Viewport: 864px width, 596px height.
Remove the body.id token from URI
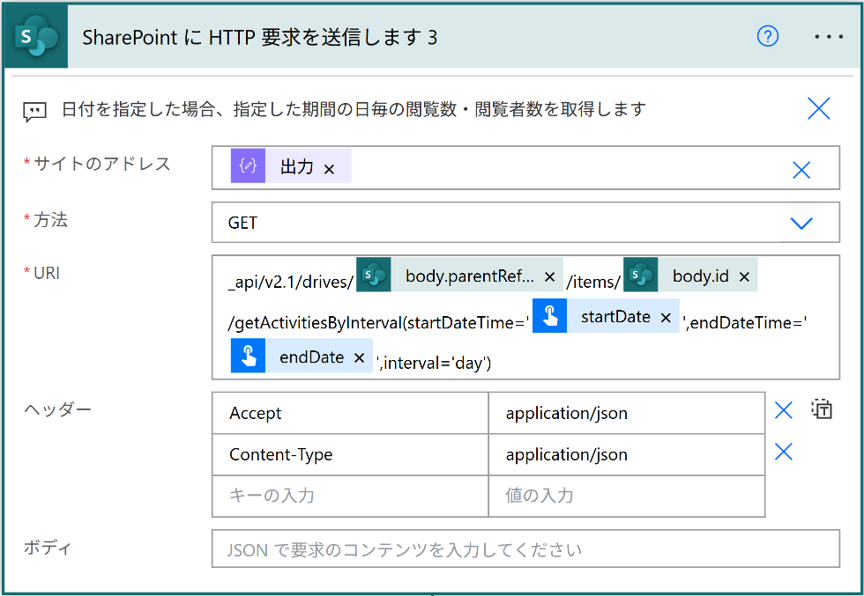pos(743,276)
